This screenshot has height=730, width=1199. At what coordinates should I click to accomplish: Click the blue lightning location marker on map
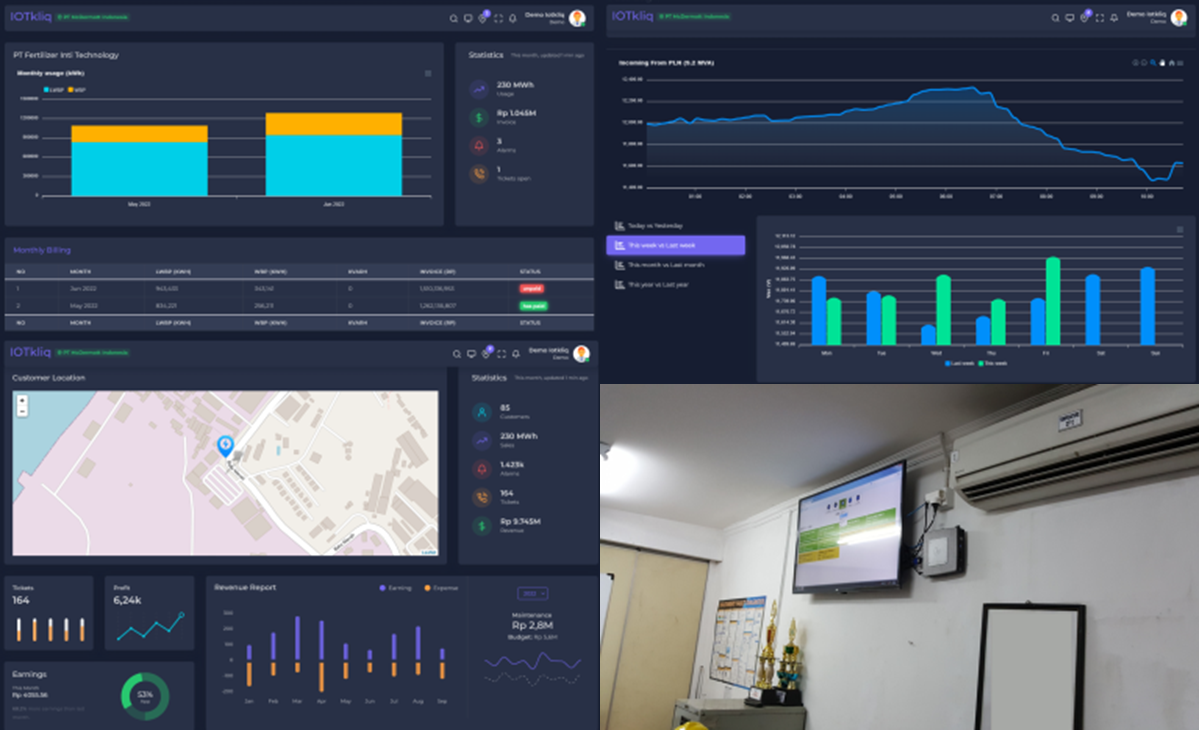pyautogui.click(x=226, y=446)
